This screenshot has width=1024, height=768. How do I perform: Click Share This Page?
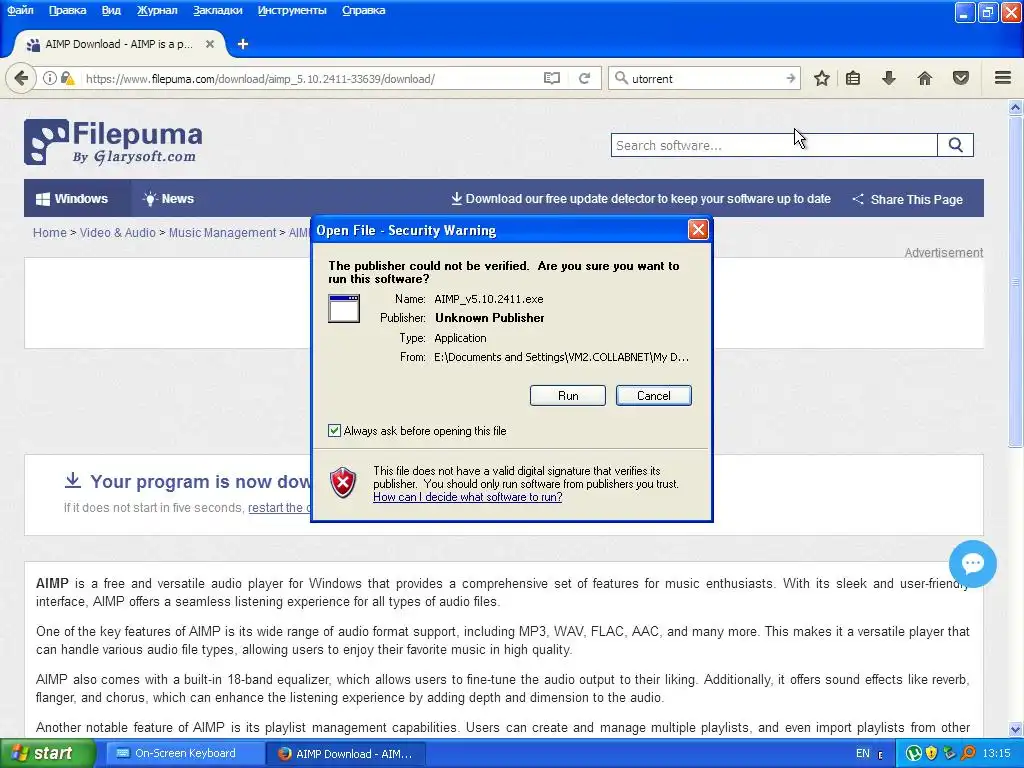click(x=908, y=199)
